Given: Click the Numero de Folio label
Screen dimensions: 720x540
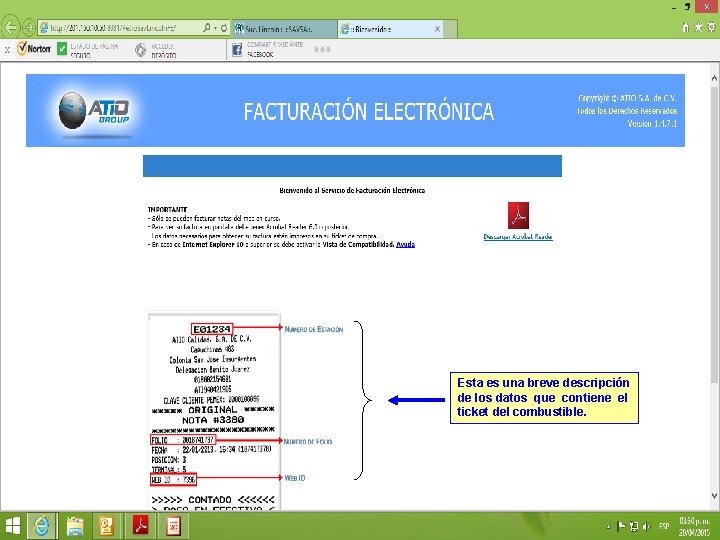Looking at the screenshot, I should point(308,442).
